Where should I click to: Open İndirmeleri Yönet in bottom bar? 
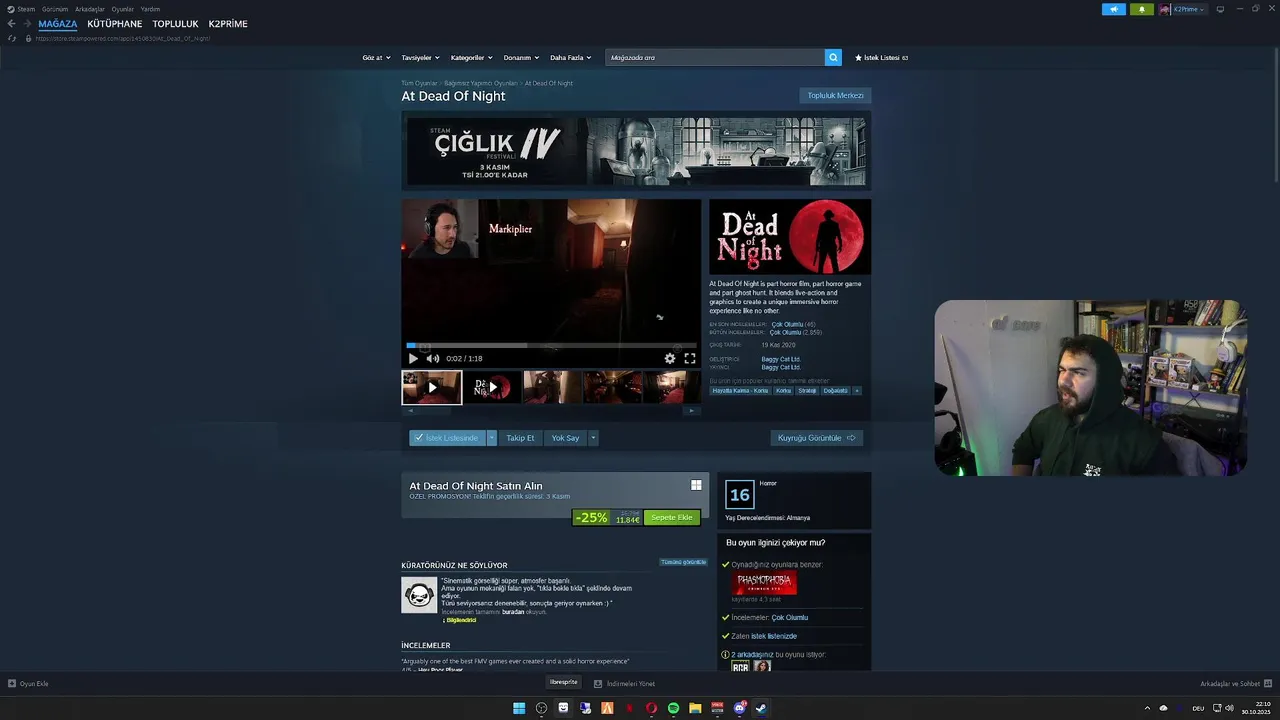click(625, 684)
